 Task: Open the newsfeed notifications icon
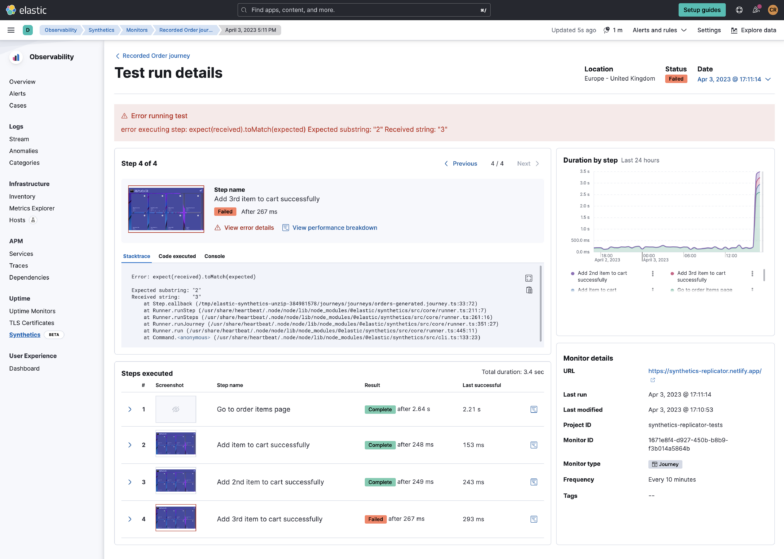[x=756, y=10]
